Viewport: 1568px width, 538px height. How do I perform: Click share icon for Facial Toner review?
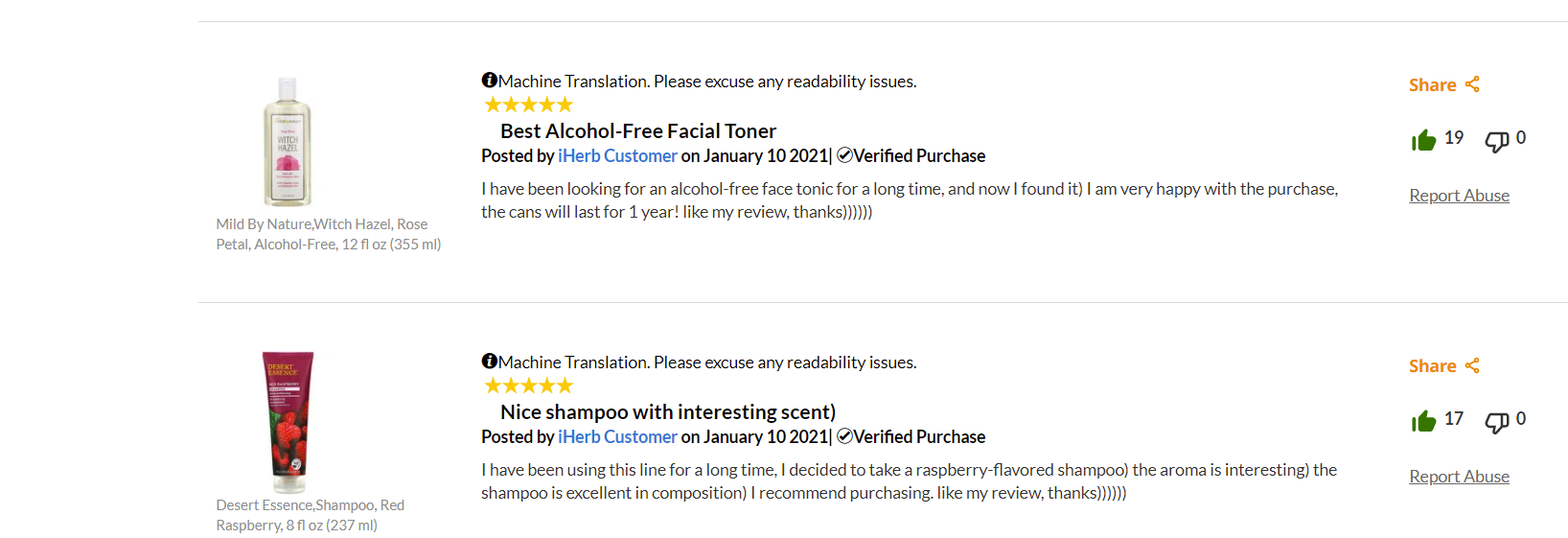click(x=1472, y=84)
